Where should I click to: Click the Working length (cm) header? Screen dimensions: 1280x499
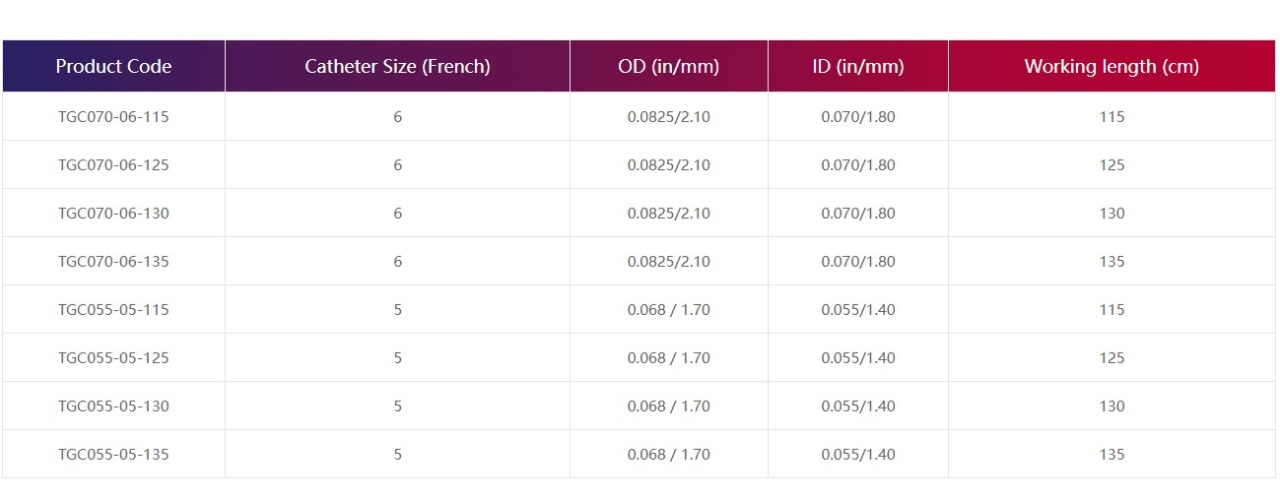tap(1111, 67)
